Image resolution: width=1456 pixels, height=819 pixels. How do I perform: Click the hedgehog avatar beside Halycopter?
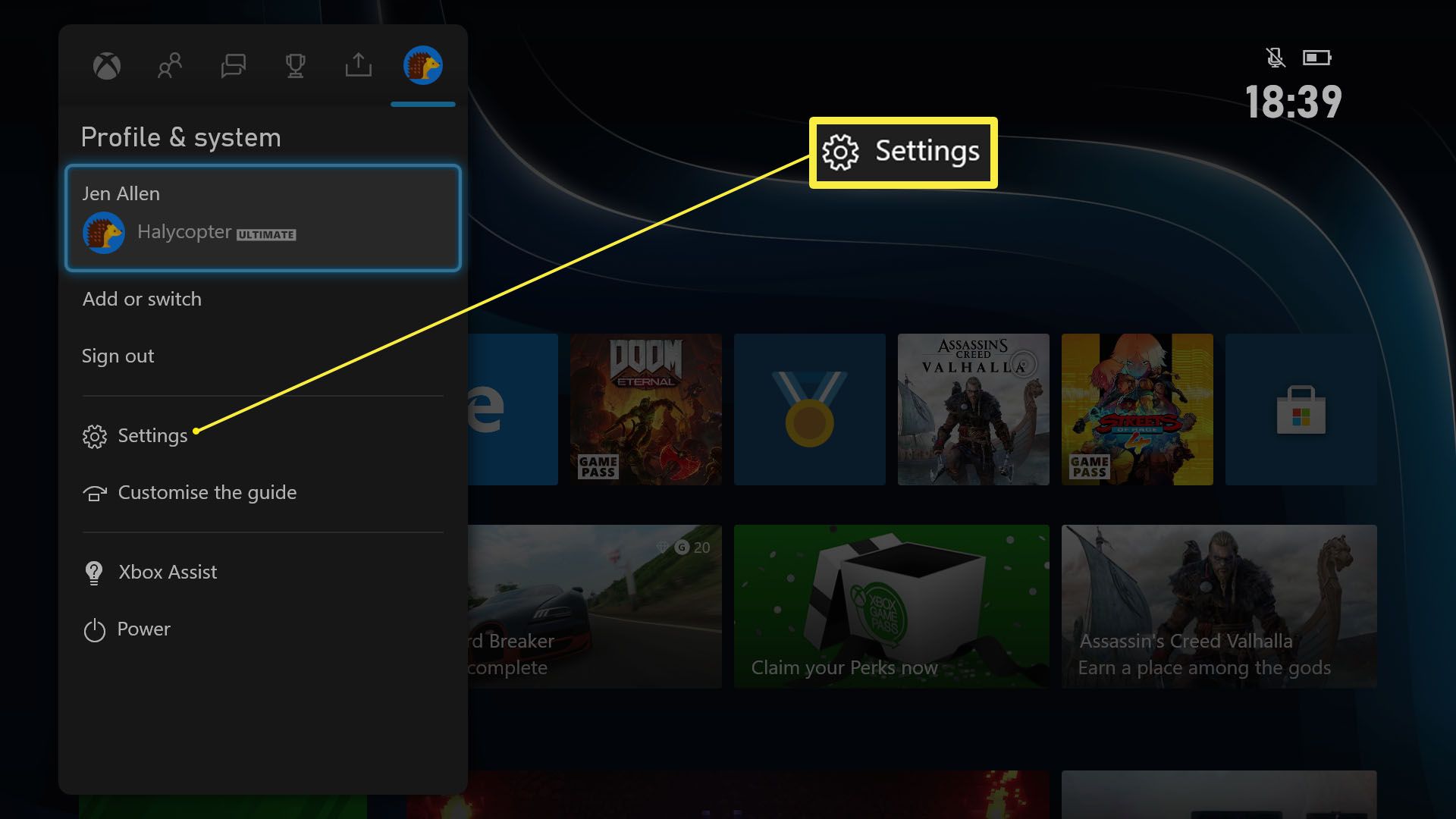pyautogui.click(x=104, y=233)
